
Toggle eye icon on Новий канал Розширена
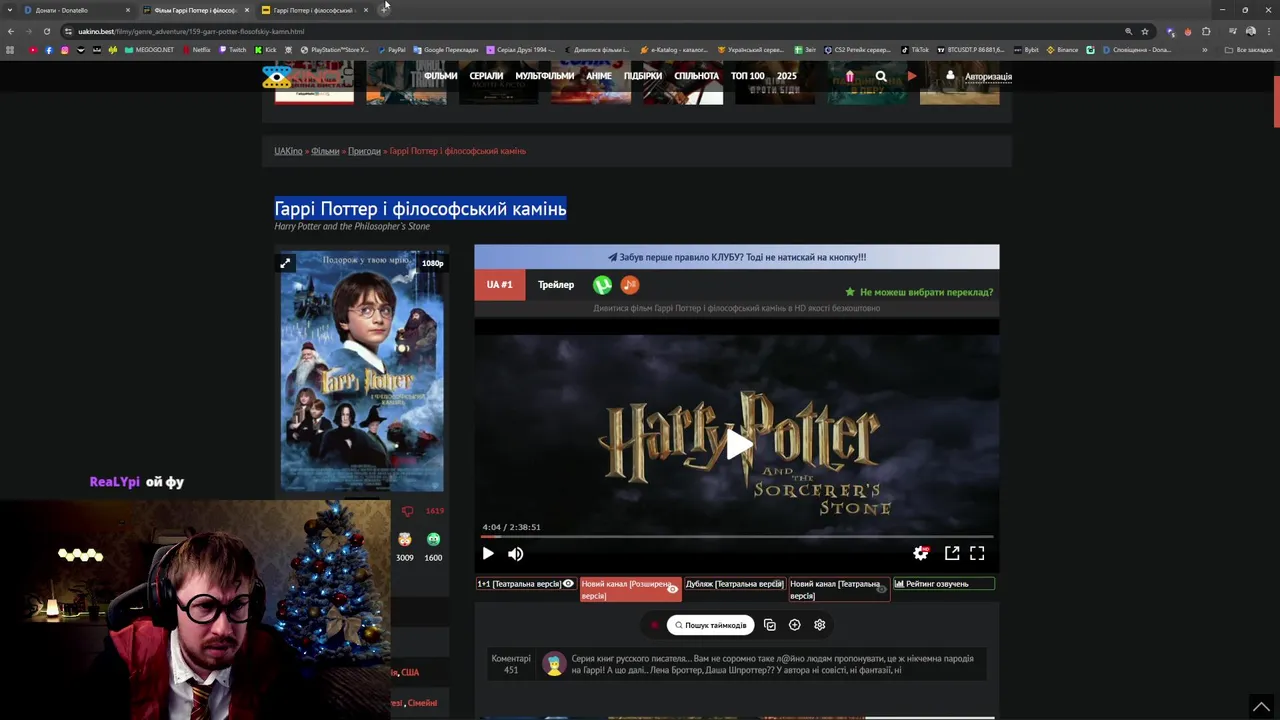pos(672,589)
